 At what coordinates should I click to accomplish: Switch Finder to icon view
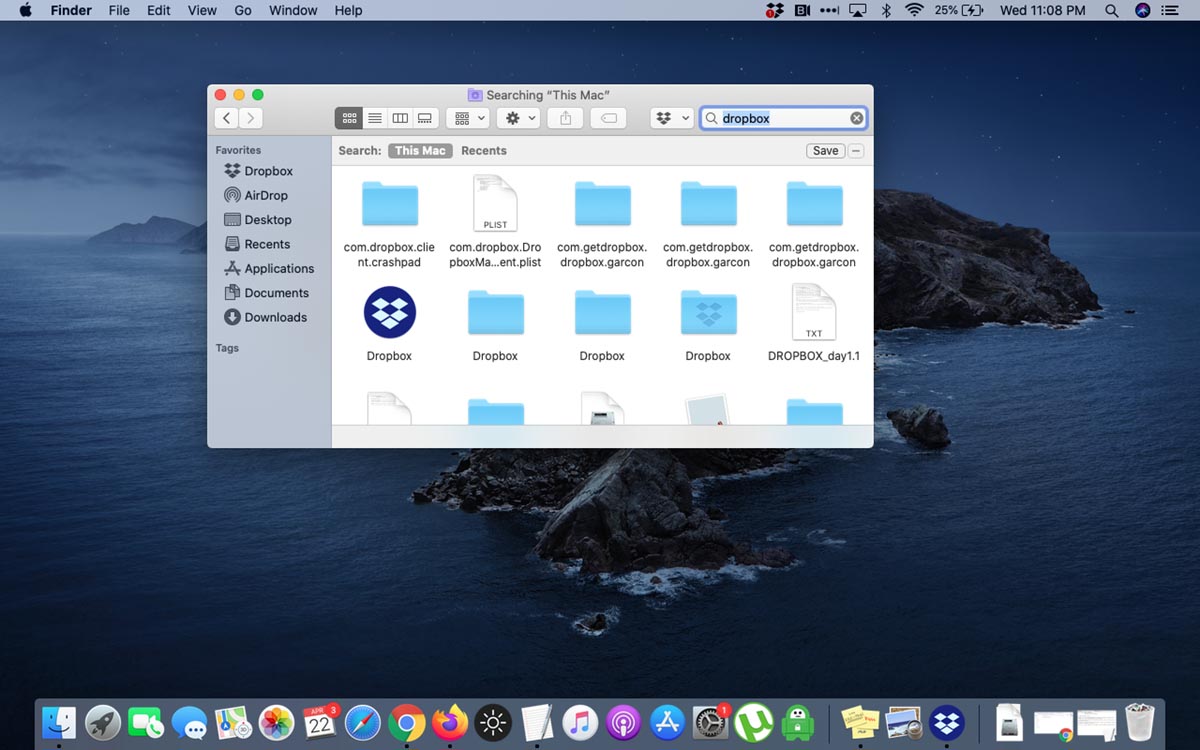click(349, 118)
